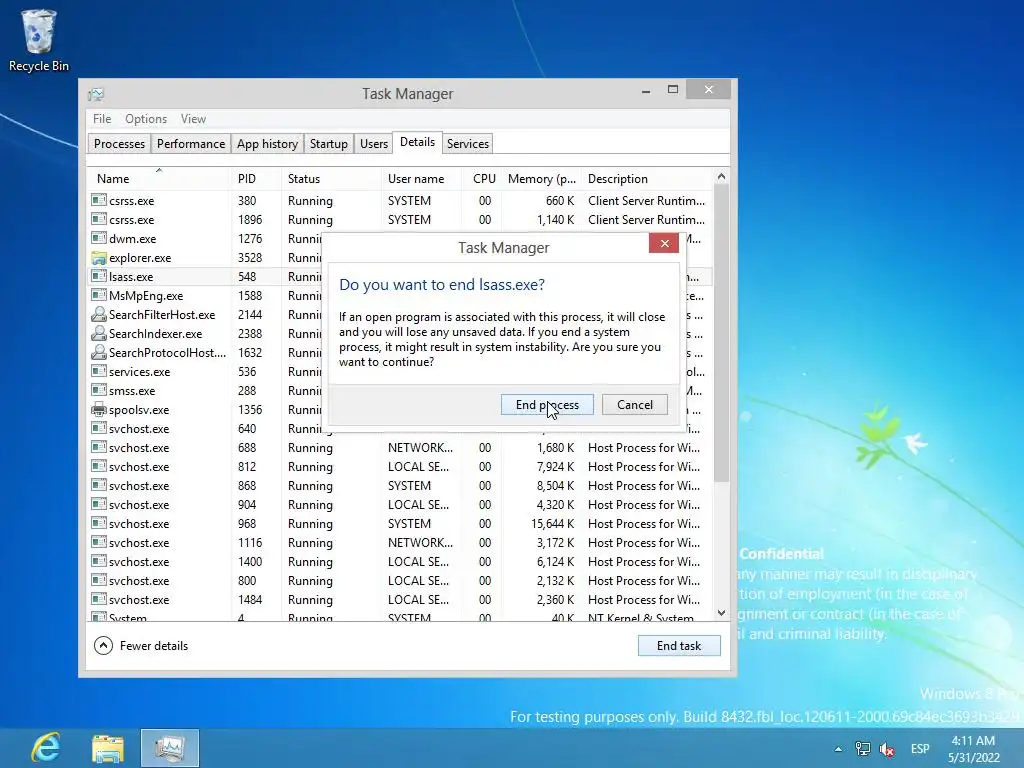Click the Task Manager title bar icon
The width and height of the screenshot is (1024, 768).
96,94
